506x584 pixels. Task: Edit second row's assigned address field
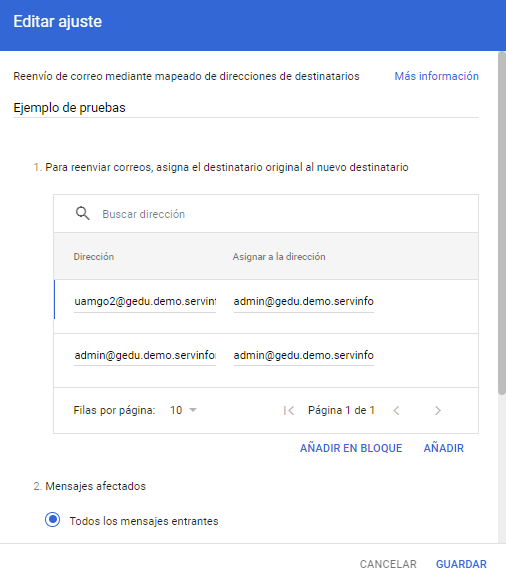[x=303, y=355]
